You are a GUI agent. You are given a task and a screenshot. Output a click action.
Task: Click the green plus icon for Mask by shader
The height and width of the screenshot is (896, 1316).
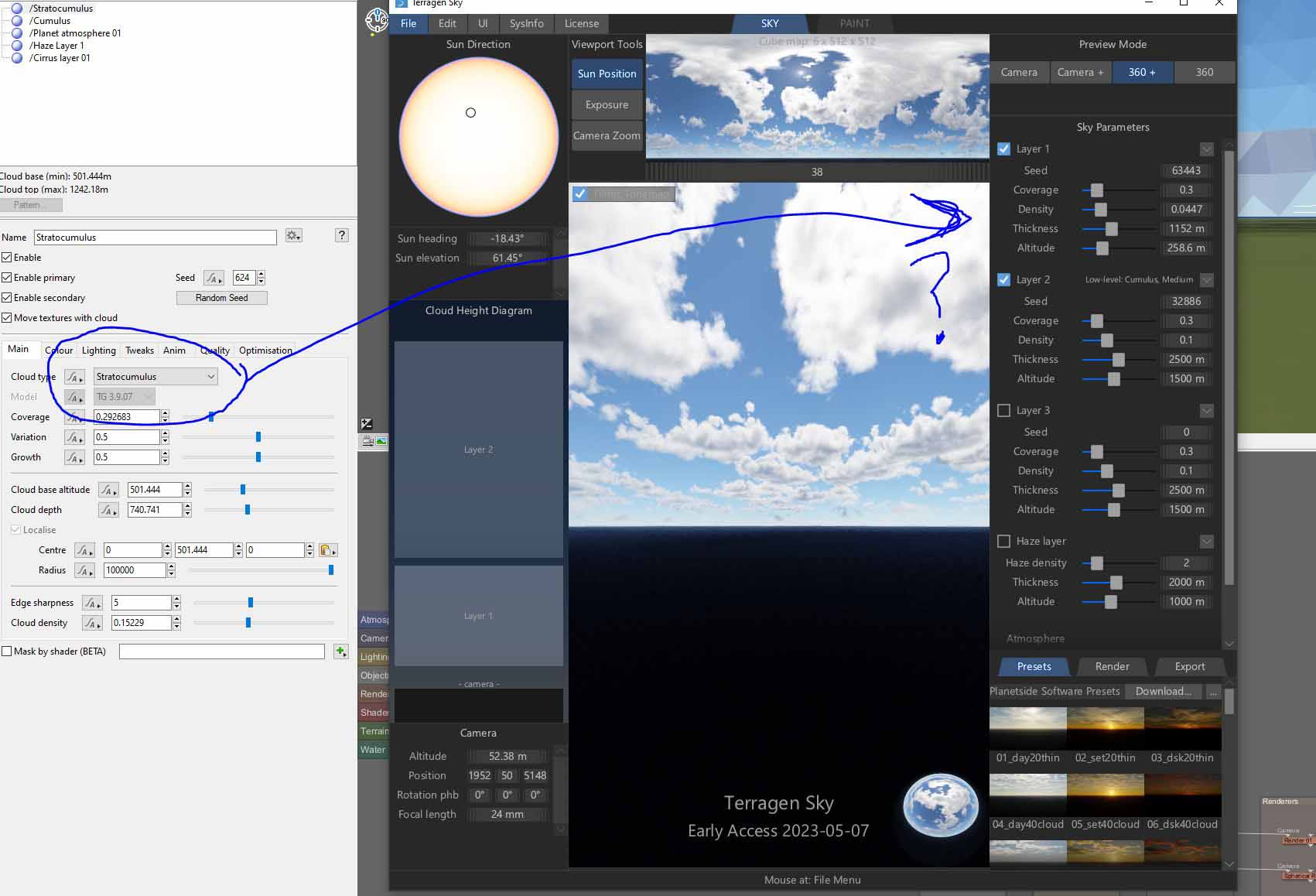click(x=340, y=651)
